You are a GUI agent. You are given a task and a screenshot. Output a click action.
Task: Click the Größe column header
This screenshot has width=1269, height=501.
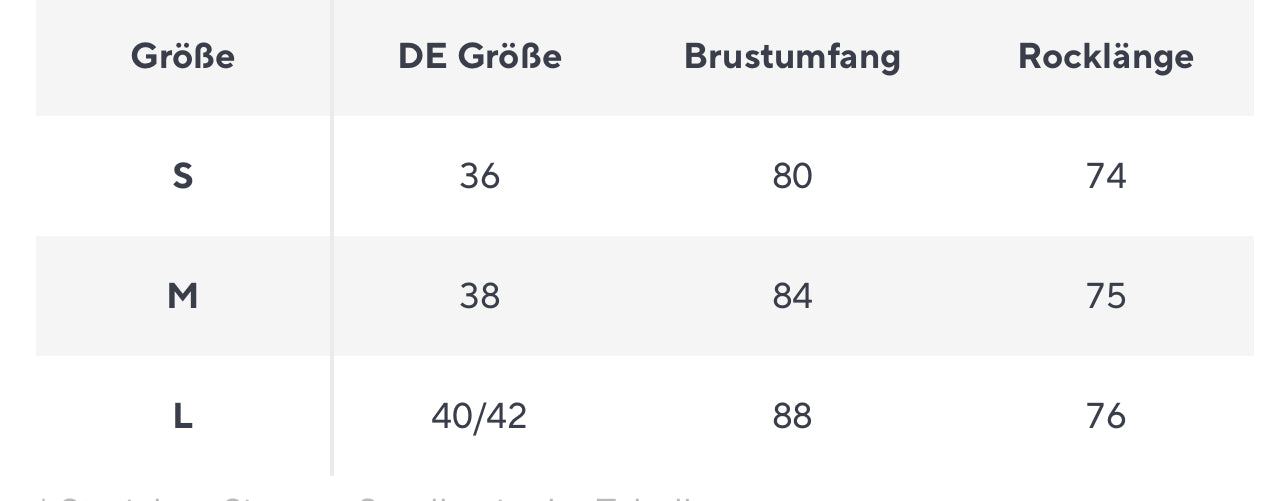(x=183, y=56)
